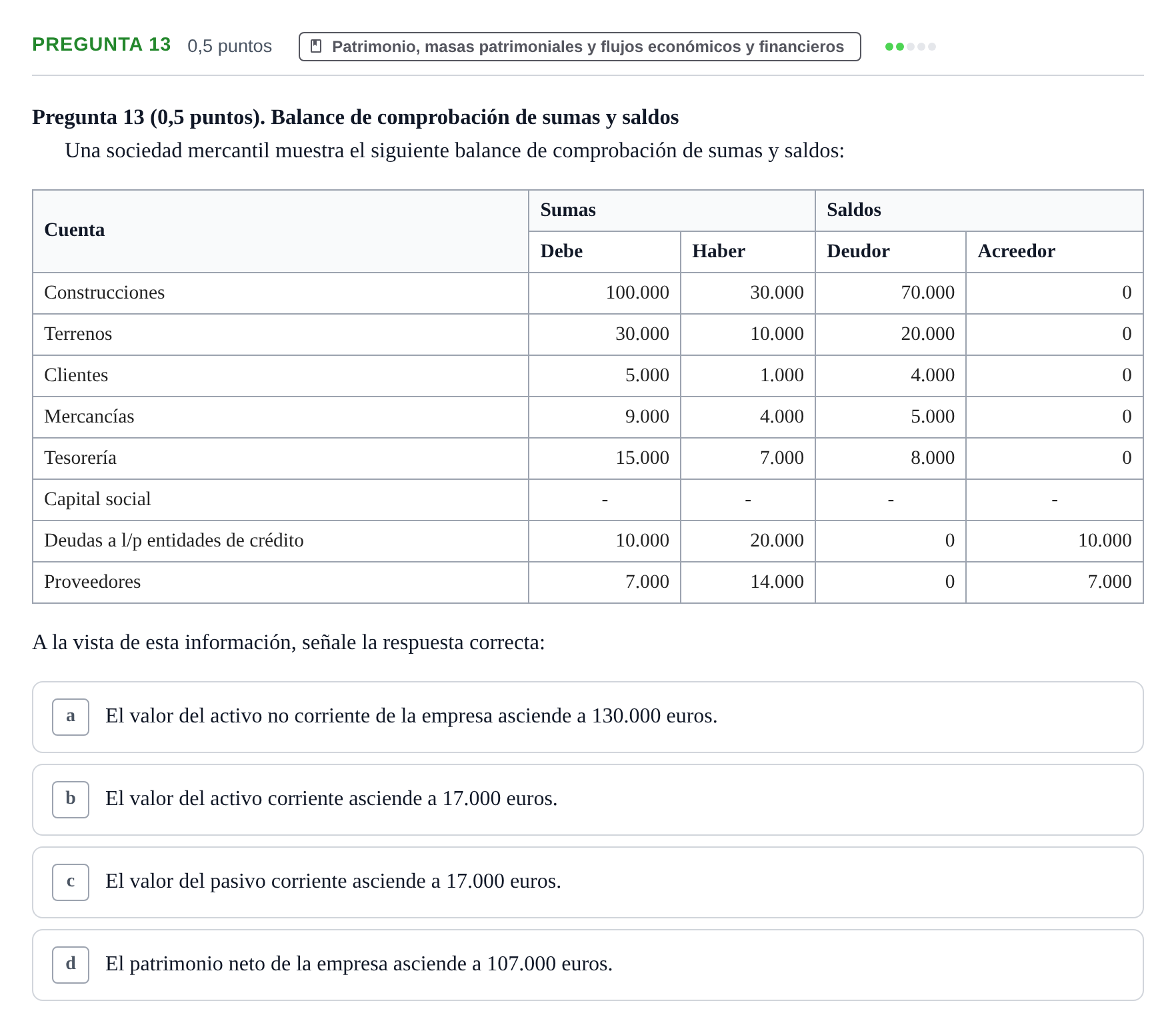
Task: Select answer option letter d
Action: 71,964
